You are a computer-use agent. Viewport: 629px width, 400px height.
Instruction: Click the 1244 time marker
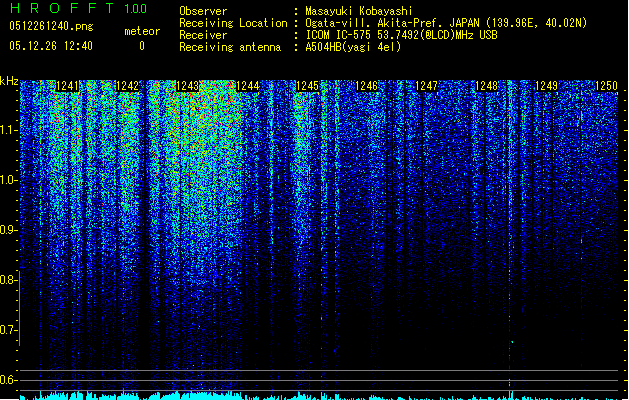pyautogui.click(x=248, y=86)
